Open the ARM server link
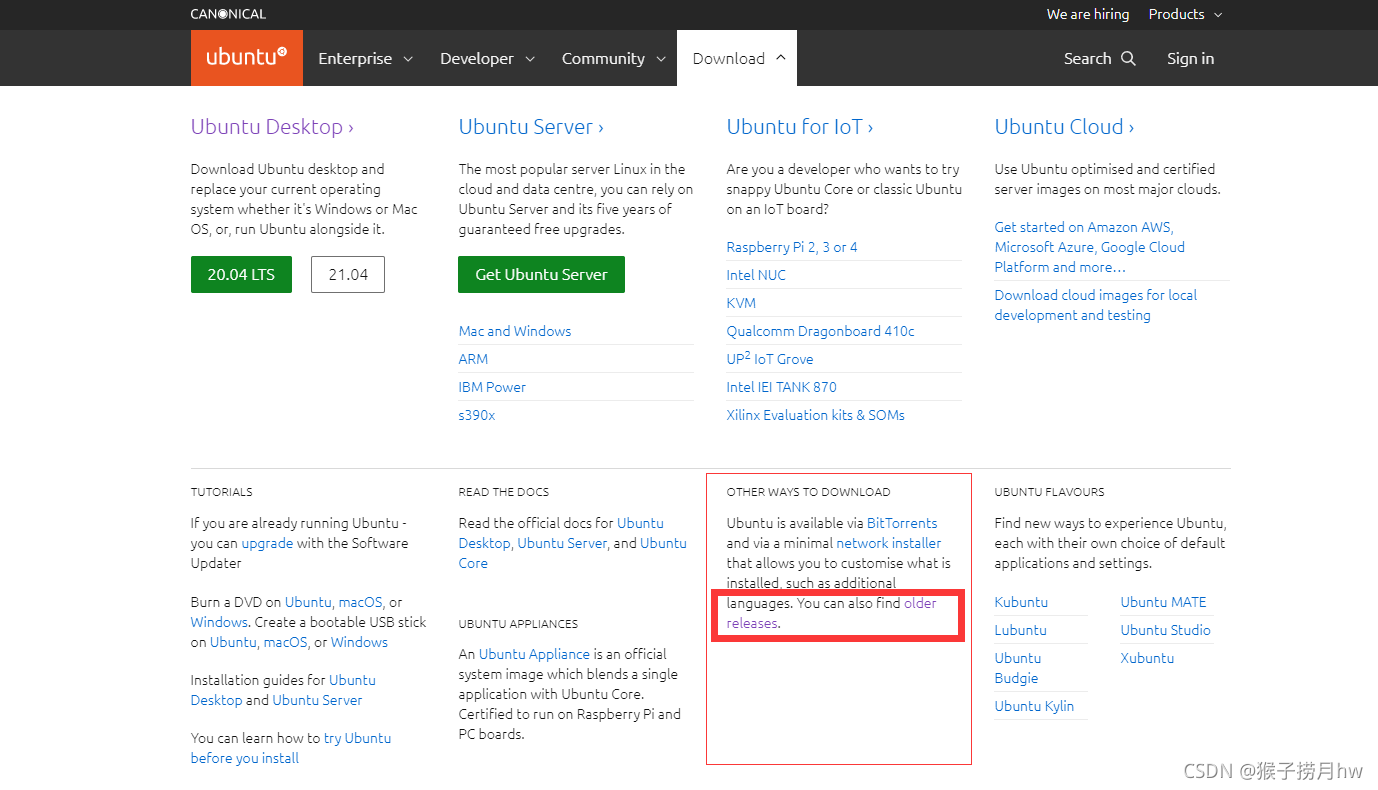1378x790 pixels. click(x=473, y=359)
